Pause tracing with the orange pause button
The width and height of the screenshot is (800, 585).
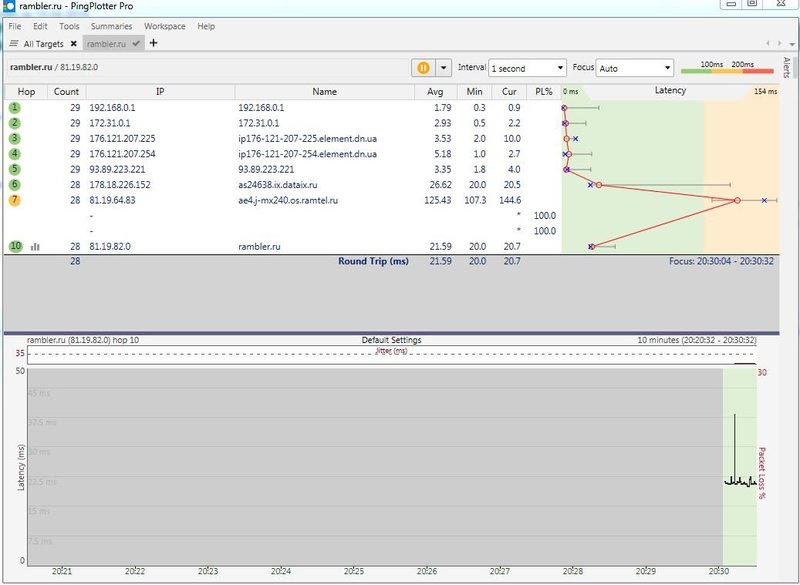coord(423,68)
